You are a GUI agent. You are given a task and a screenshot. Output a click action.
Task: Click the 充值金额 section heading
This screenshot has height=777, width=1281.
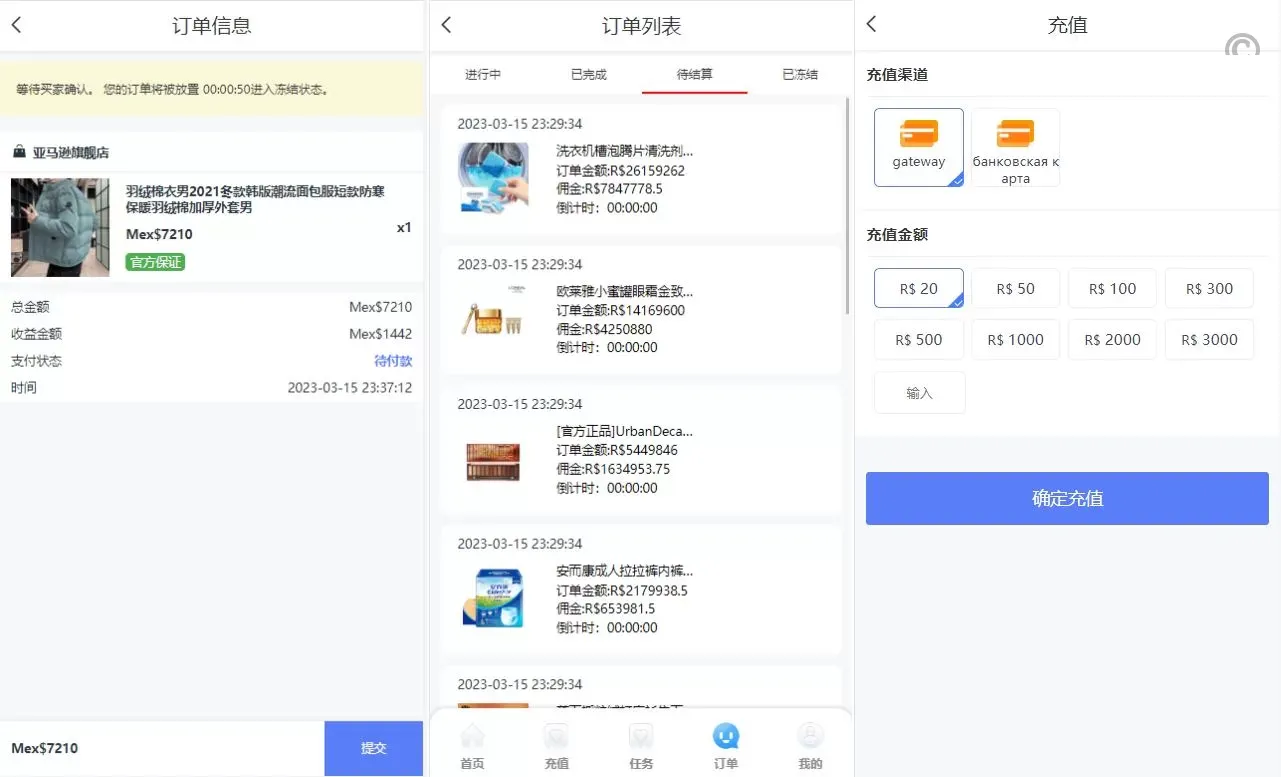[897, 235]
